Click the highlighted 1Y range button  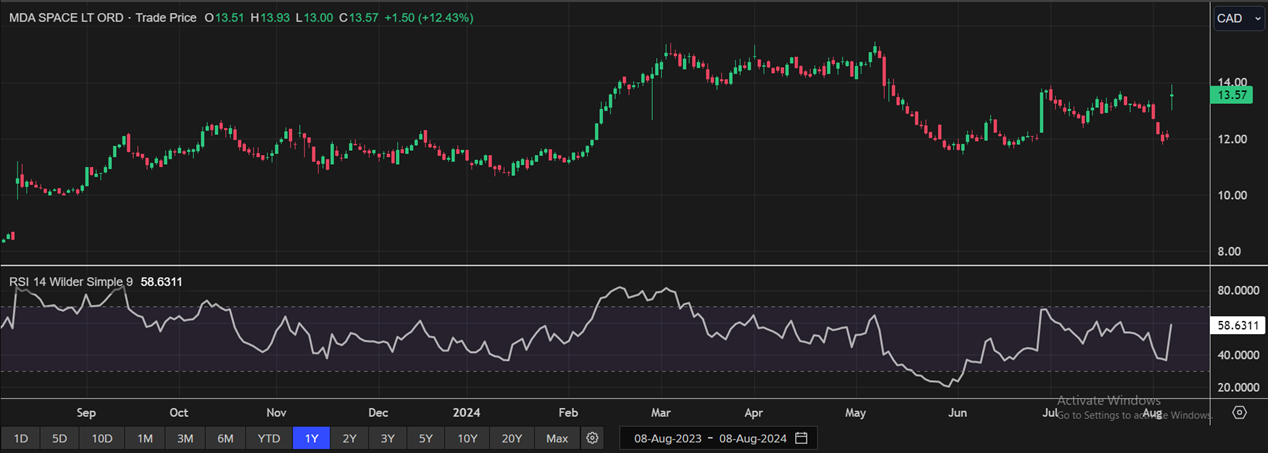click(310, 438)
